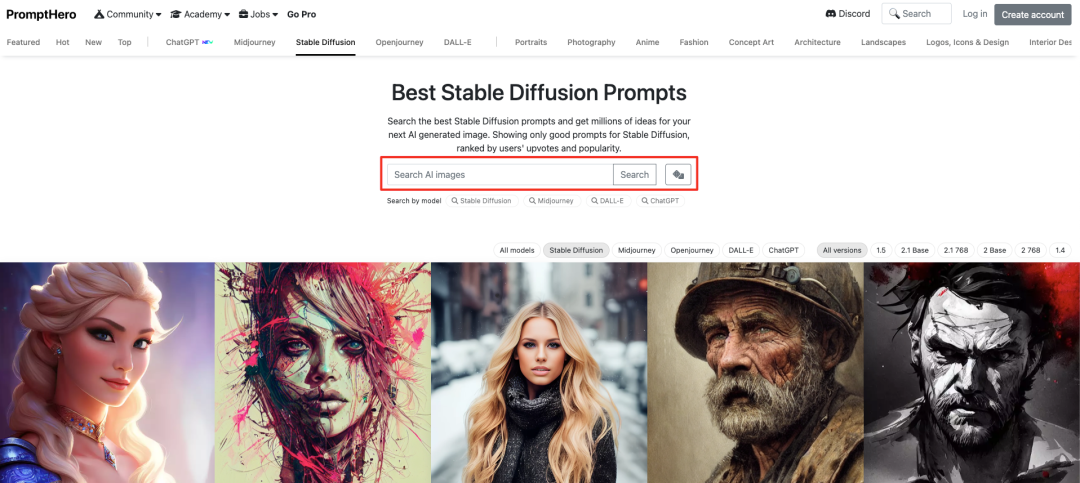
Task: Click the Create account button
Action: [x=1033, y=14]
